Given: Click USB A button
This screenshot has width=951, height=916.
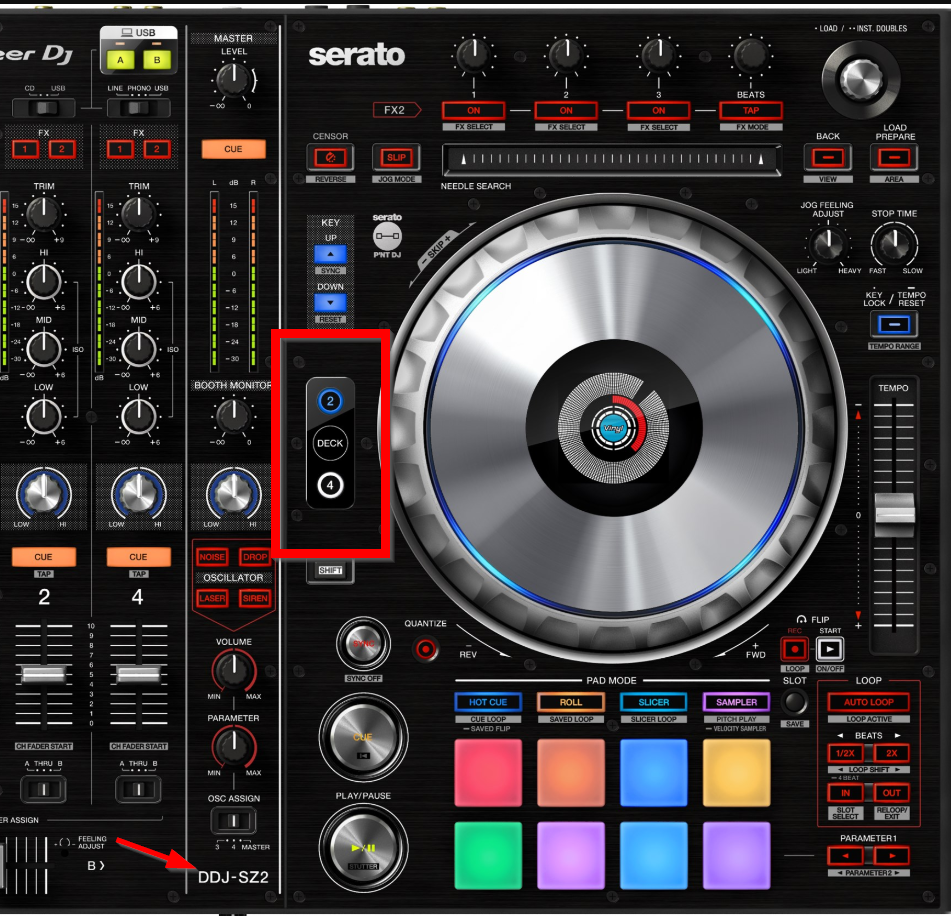Looking at the screenshot, I should (x=120, y=60).
